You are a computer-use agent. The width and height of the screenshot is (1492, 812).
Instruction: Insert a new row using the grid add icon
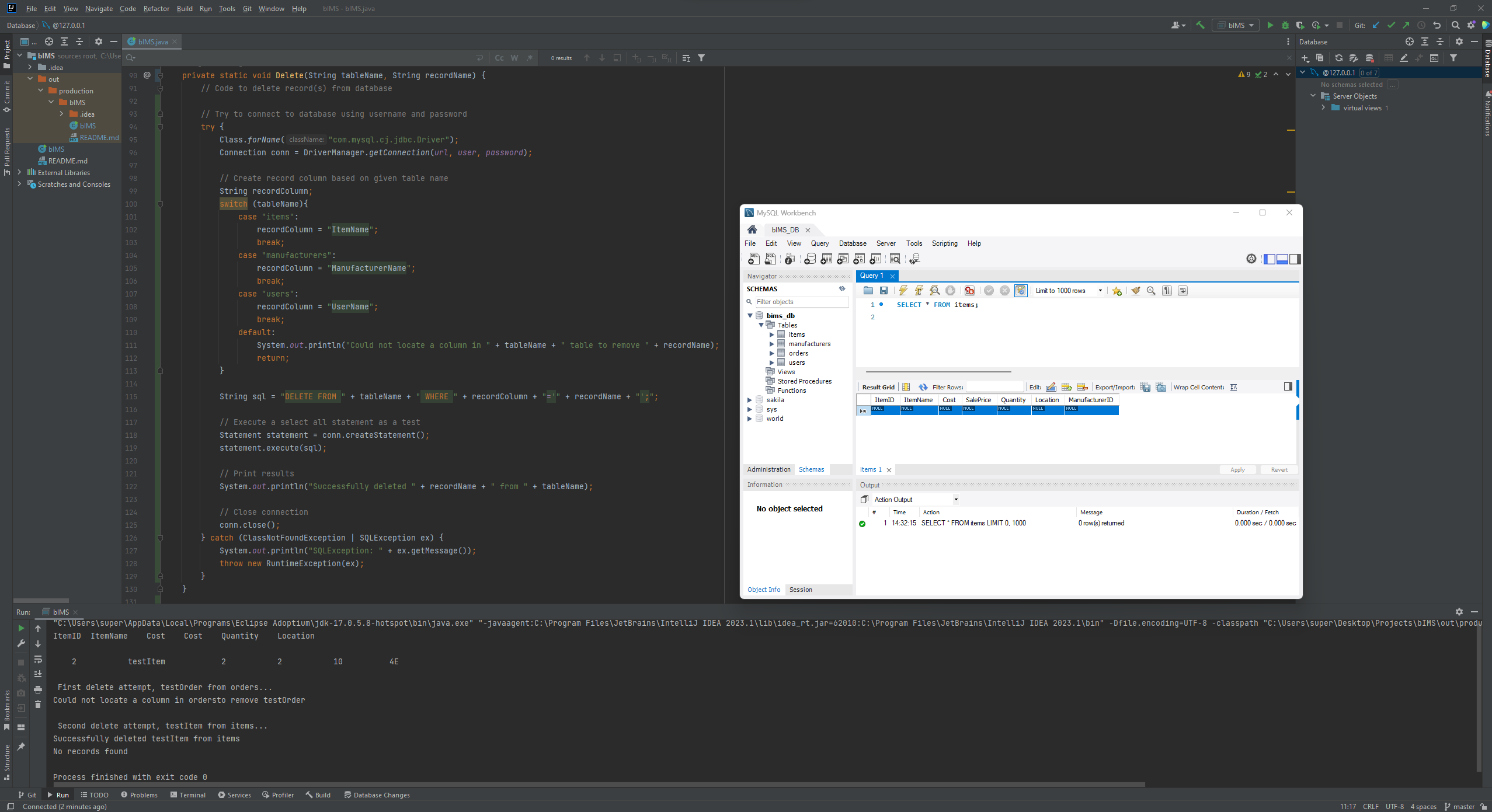click(1067, 387)
